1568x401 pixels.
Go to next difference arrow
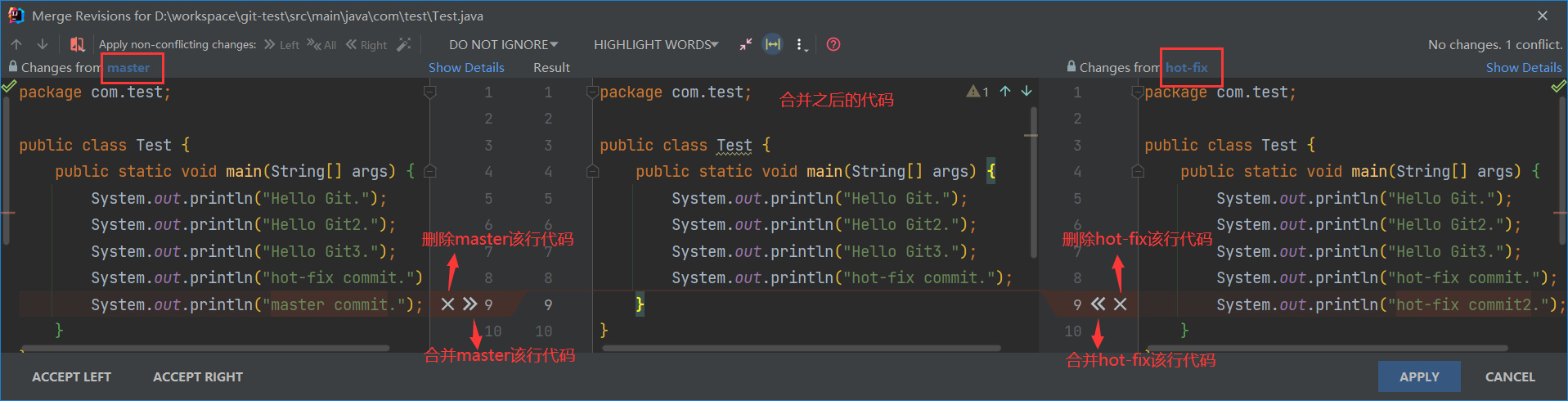tap(43, 44)
